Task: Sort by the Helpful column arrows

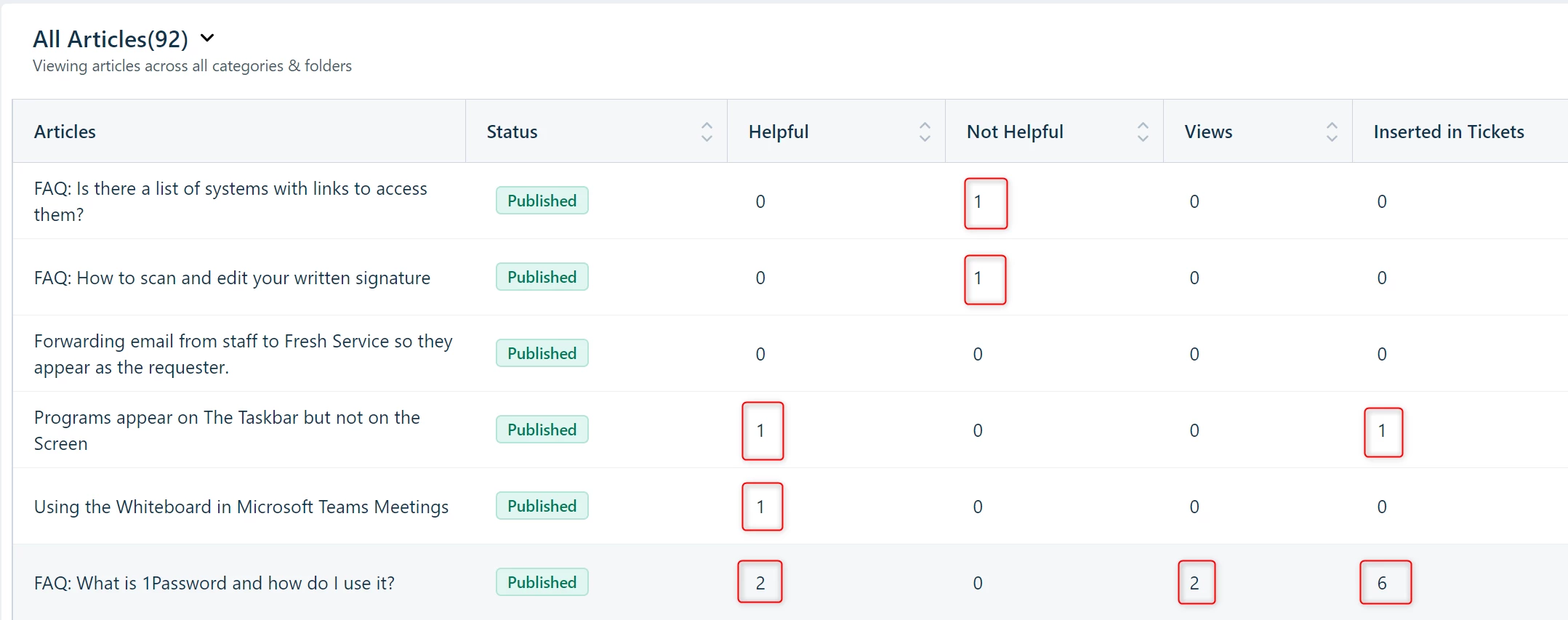Action: [925, 132]
